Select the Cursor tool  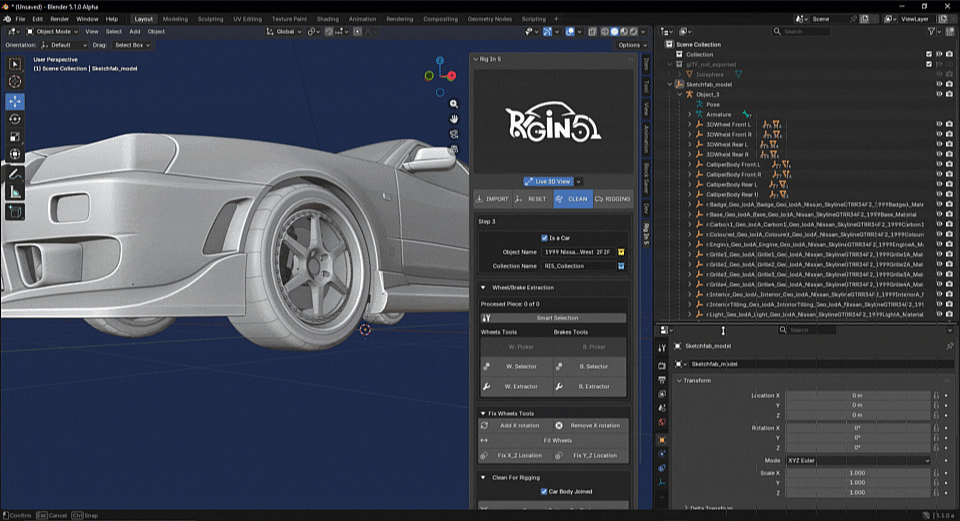[x=15, y=81]
